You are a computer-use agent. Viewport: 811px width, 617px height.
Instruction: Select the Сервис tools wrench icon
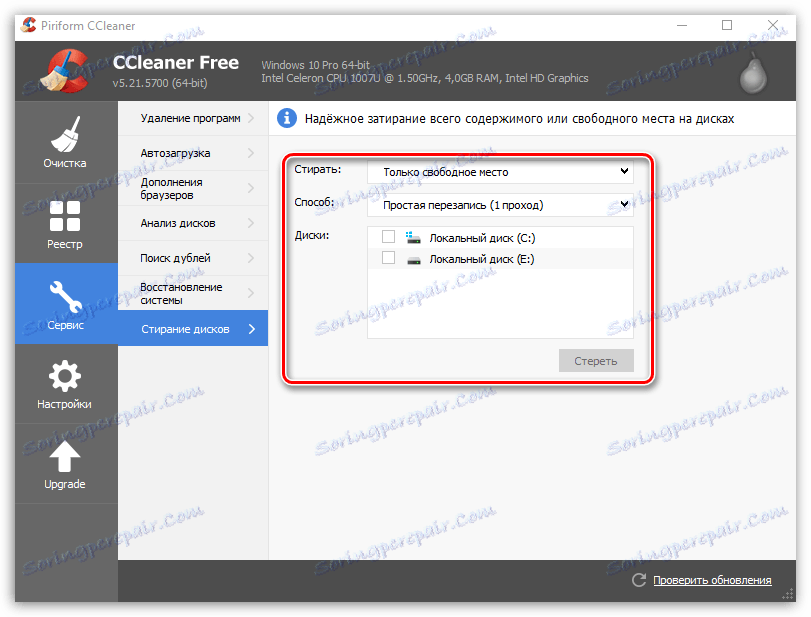65,297
